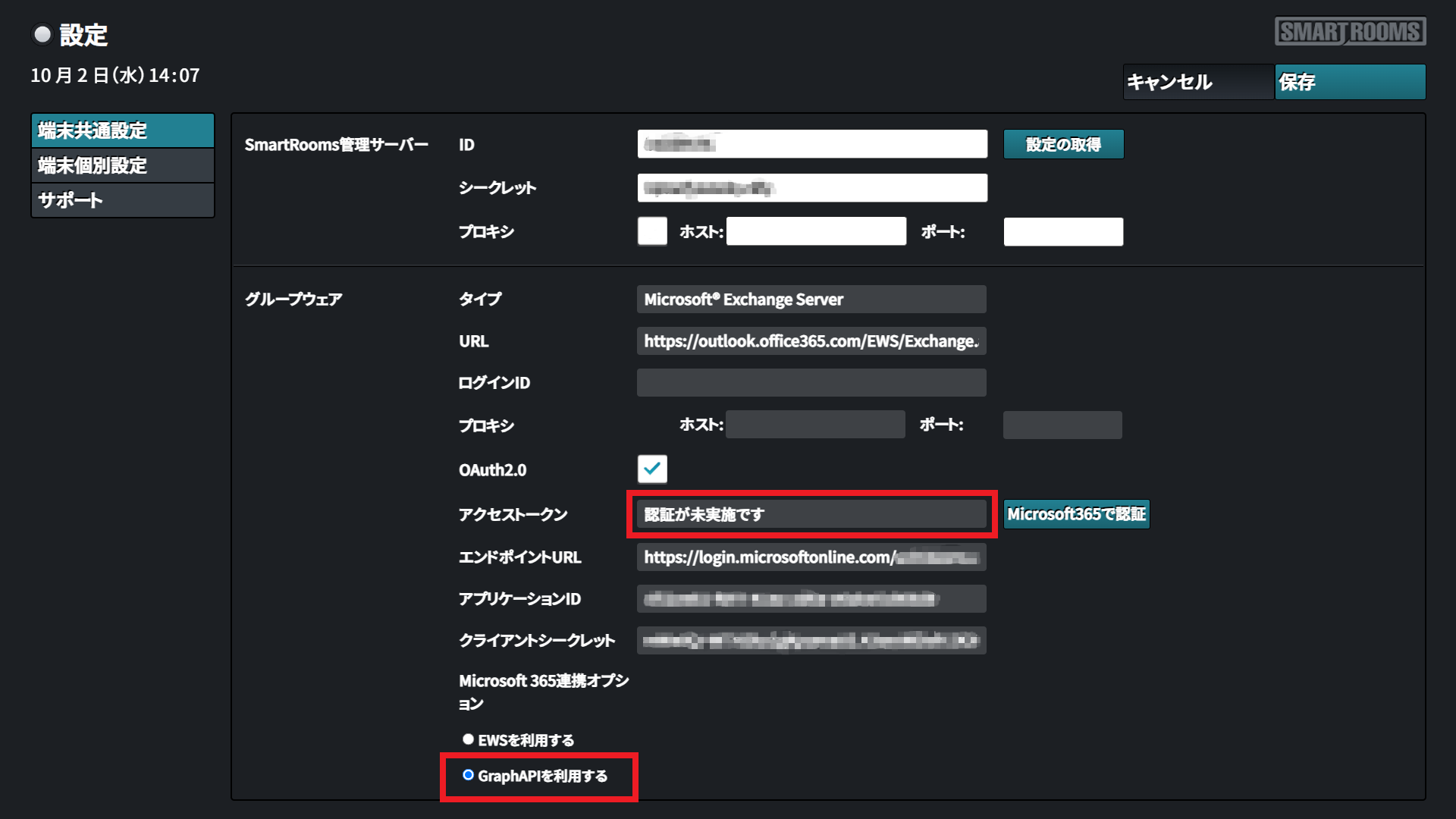Viewport: 1456px width, 819px height.
Task: Click the シークレット input field
Action: [811, 188]
